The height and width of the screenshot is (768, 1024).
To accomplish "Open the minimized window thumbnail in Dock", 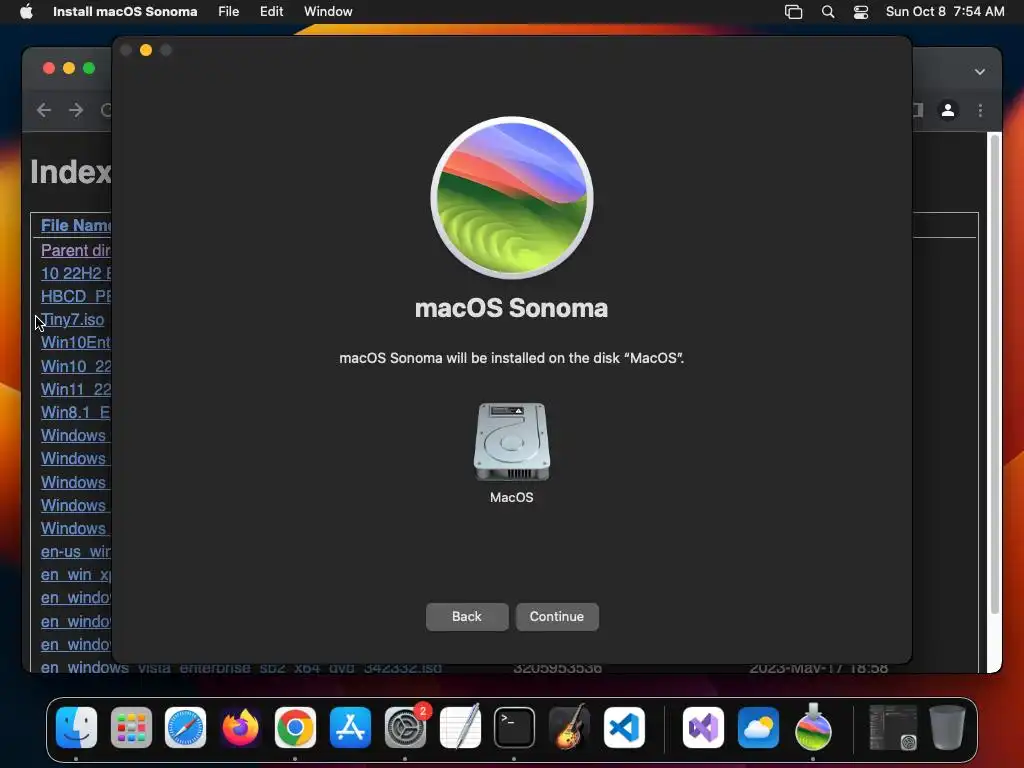I will point(892,728).
